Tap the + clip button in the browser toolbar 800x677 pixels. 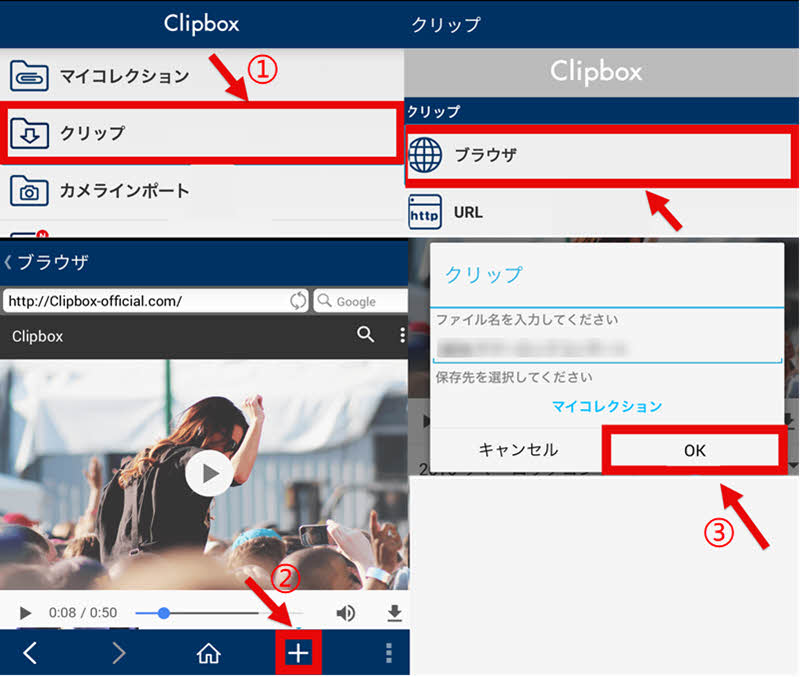[297, 652]
